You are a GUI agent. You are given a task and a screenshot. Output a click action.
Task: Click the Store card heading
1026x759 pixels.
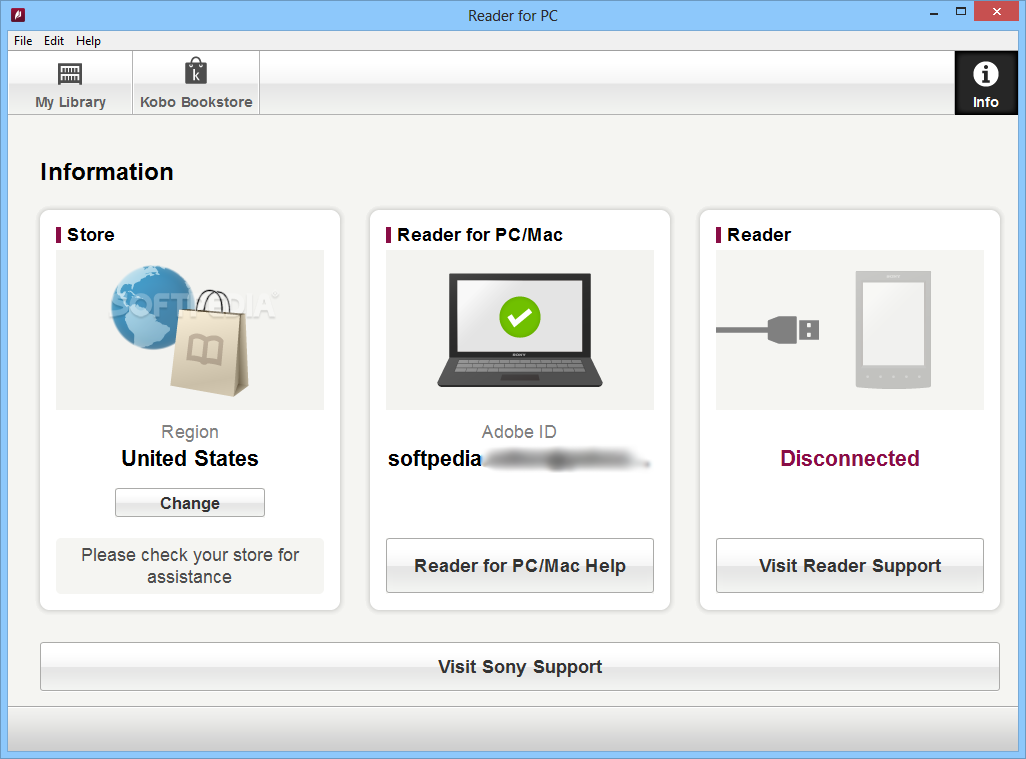point(91,235)
